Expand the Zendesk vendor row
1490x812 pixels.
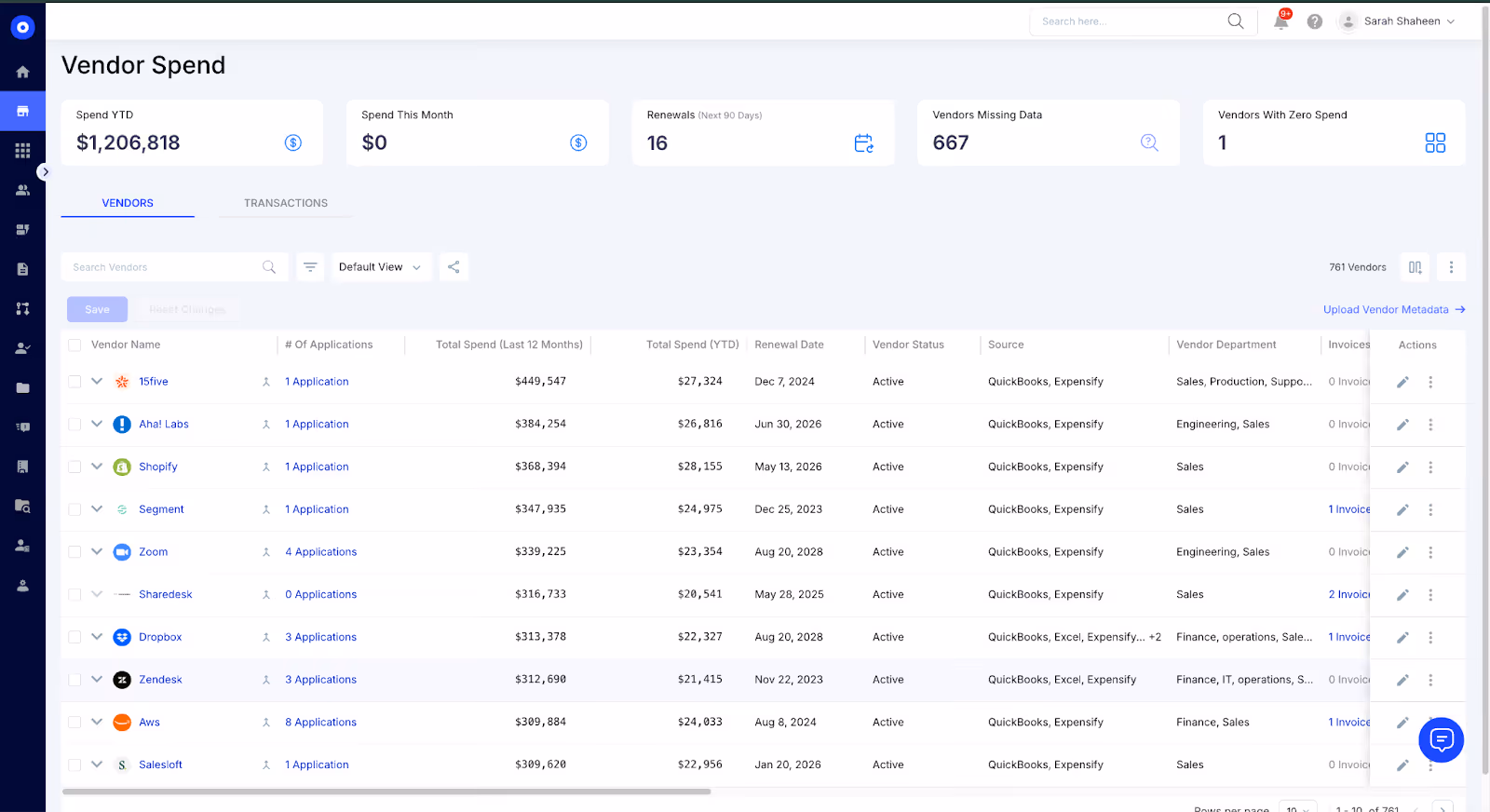pos(97,679)
